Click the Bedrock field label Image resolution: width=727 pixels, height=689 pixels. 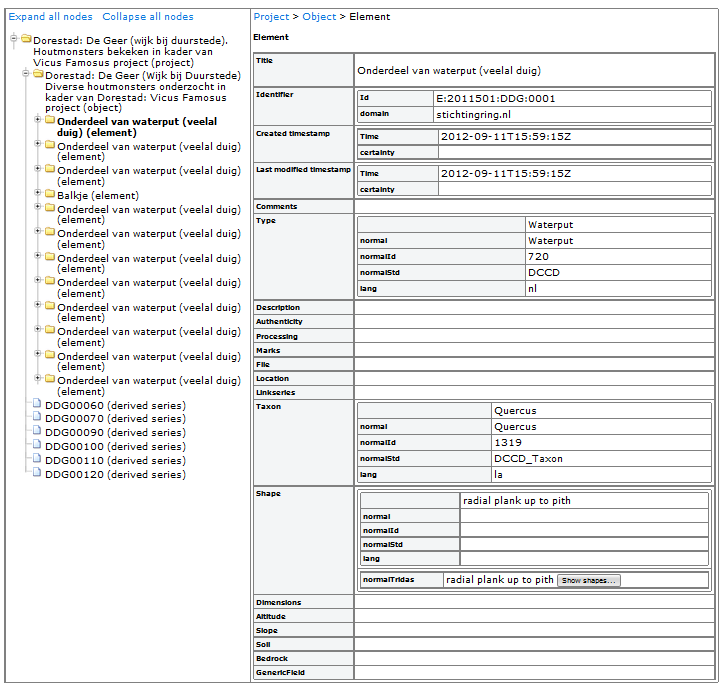pos(272,659)
